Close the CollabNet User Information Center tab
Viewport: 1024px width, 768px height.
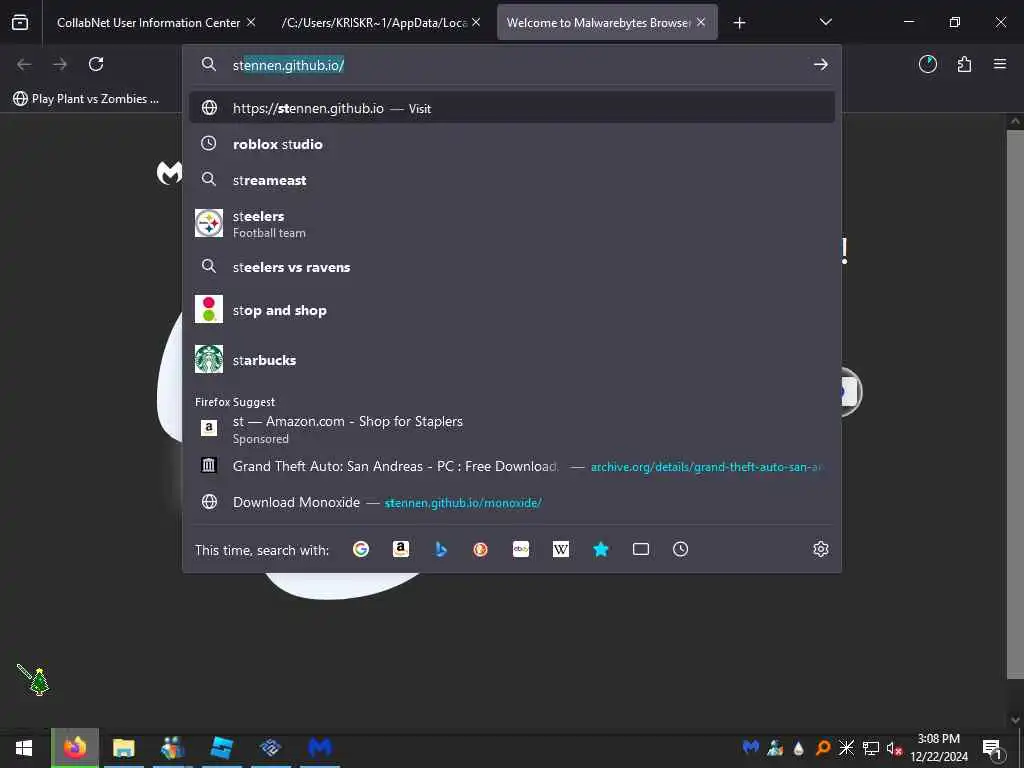(x=251, y=22)
